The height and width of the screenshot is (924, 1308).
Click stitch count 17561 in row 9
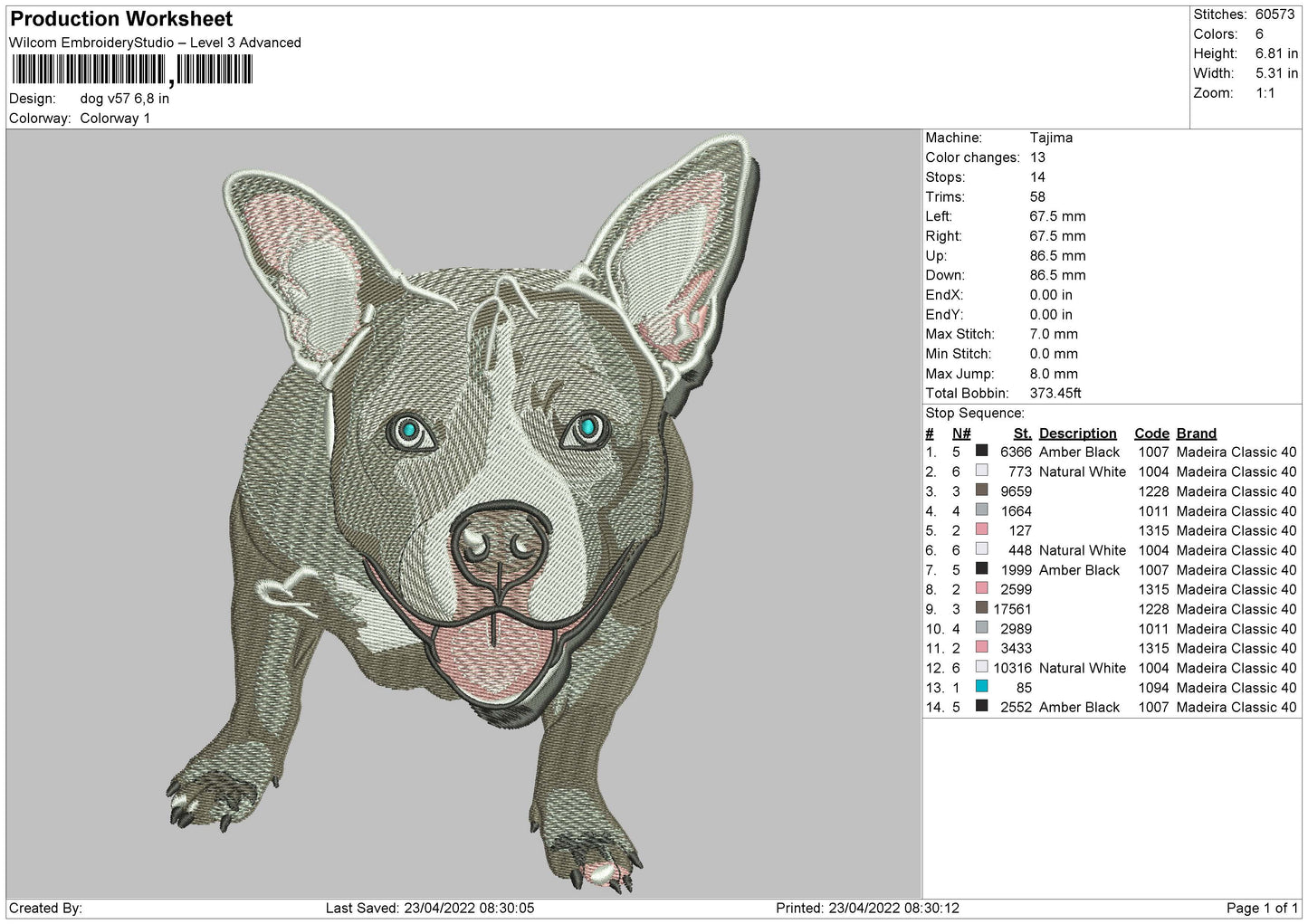tap(1012, 609)
